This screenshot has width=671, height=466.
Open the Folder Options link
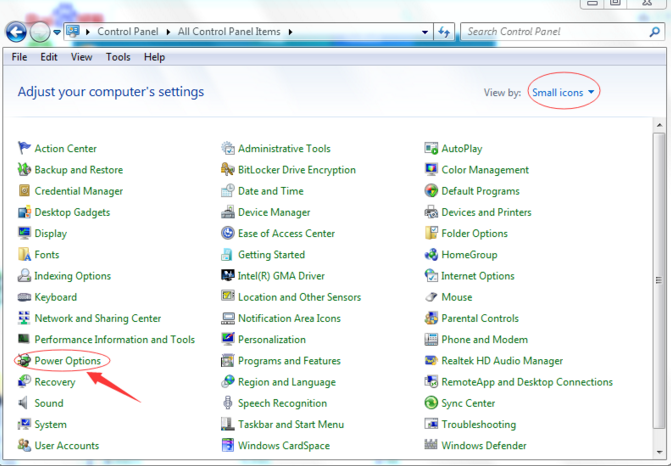474,233
